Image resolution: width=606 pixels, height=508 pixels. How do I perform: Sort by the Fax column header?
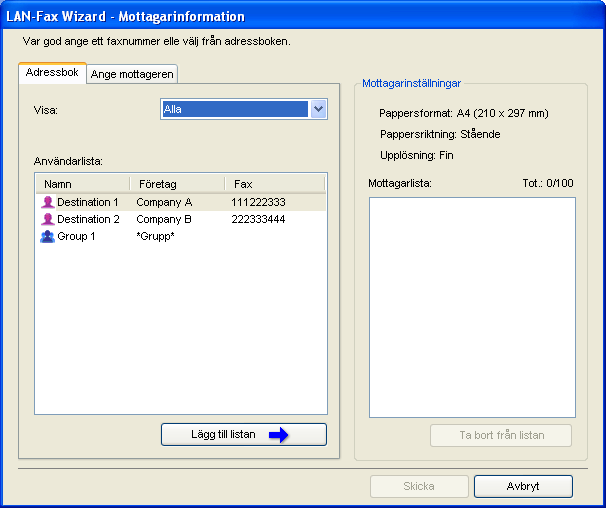(x=275, y=184)
